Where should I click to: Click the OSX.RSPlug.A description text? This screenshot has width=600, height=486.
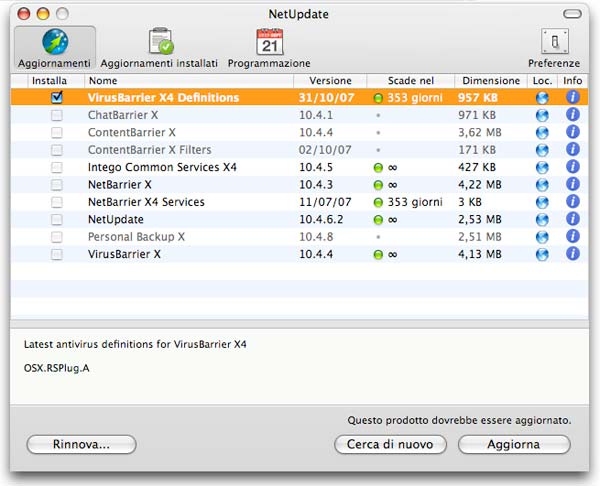pyautogui.click(x=57, y=369)
